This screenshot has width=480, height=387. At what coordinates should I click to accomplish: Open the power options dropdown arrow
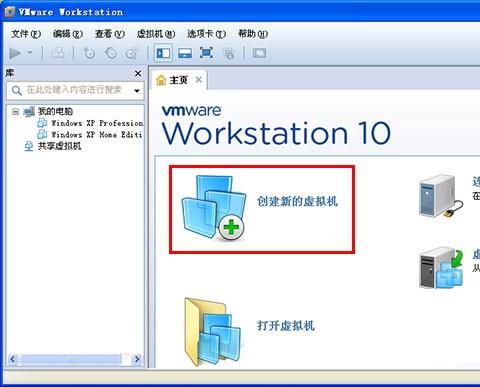coord(30,53)
